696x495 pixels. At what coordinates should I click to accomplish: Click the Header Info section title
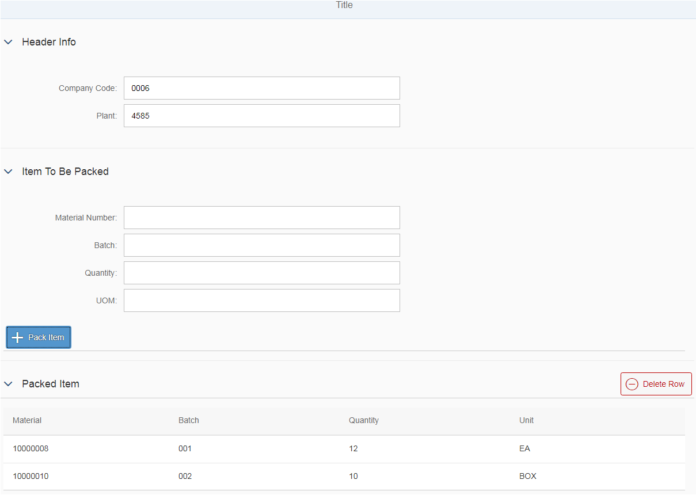(49, 42)
